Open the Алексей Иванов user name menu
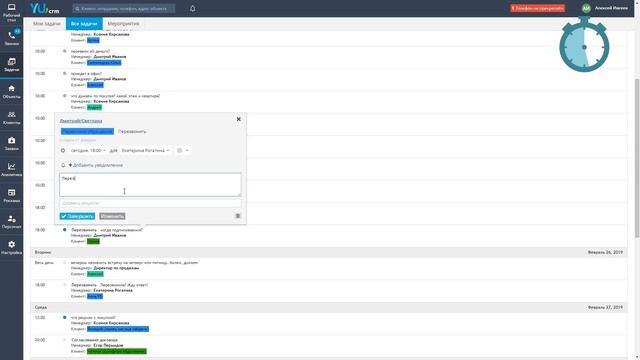Image resolution: width=640 pixels, height=360 pixels. click(x=611, y=8)
